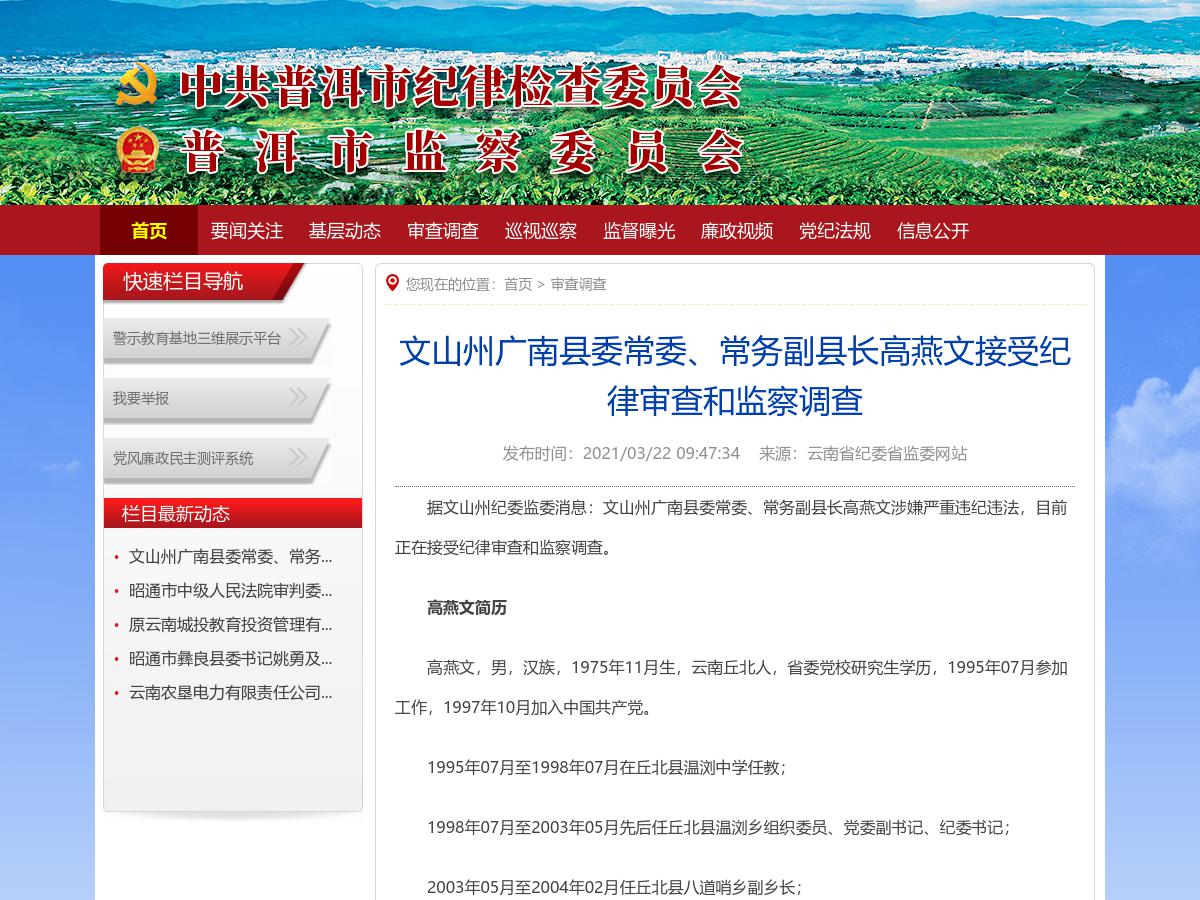1200x900 pixels.
Task: Open the 首页 navigation tab
Action: click(149, 230)
